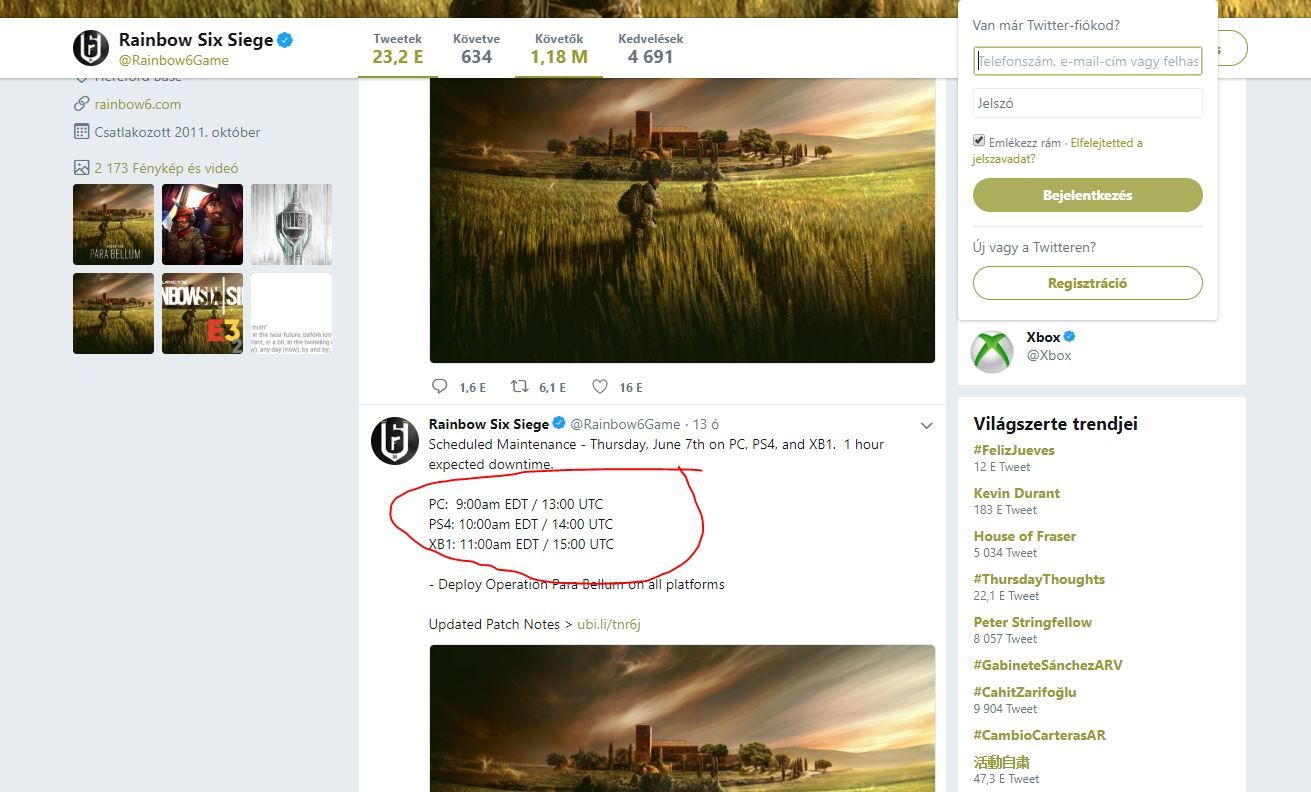Image resolution: width=1311 pixels, height=792 pixels.
Task: Focus the phone or email input field
Action: [1087, 61]
